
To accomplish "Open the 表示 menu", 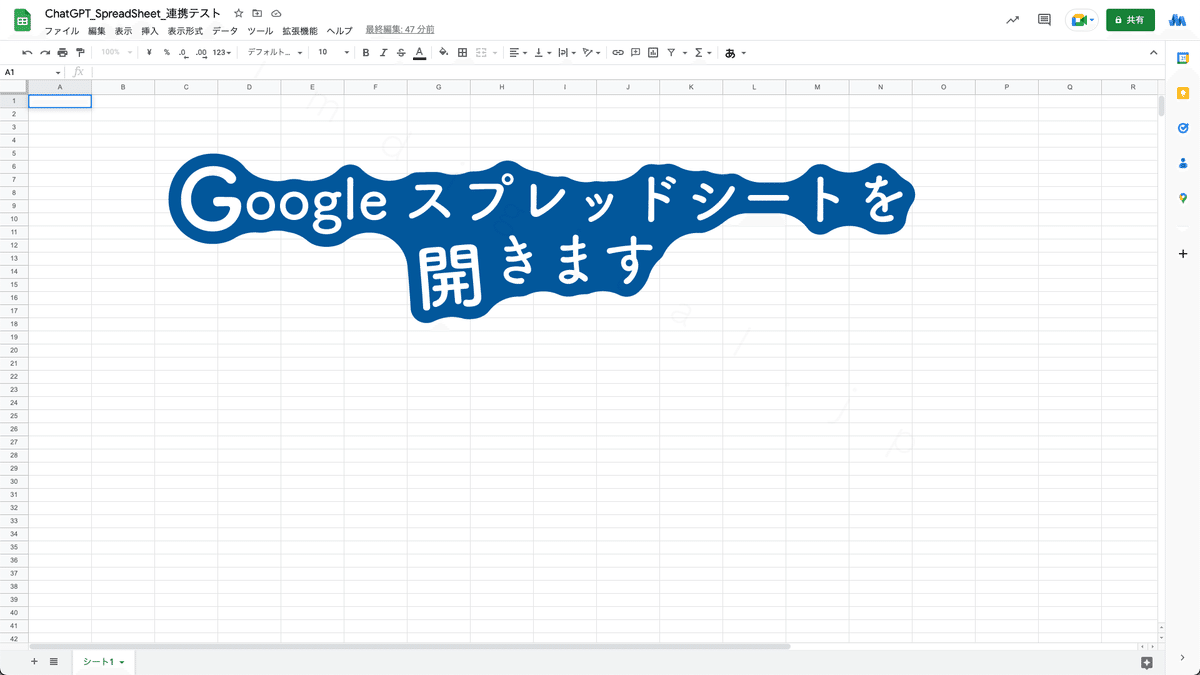I will click(123, 31).
